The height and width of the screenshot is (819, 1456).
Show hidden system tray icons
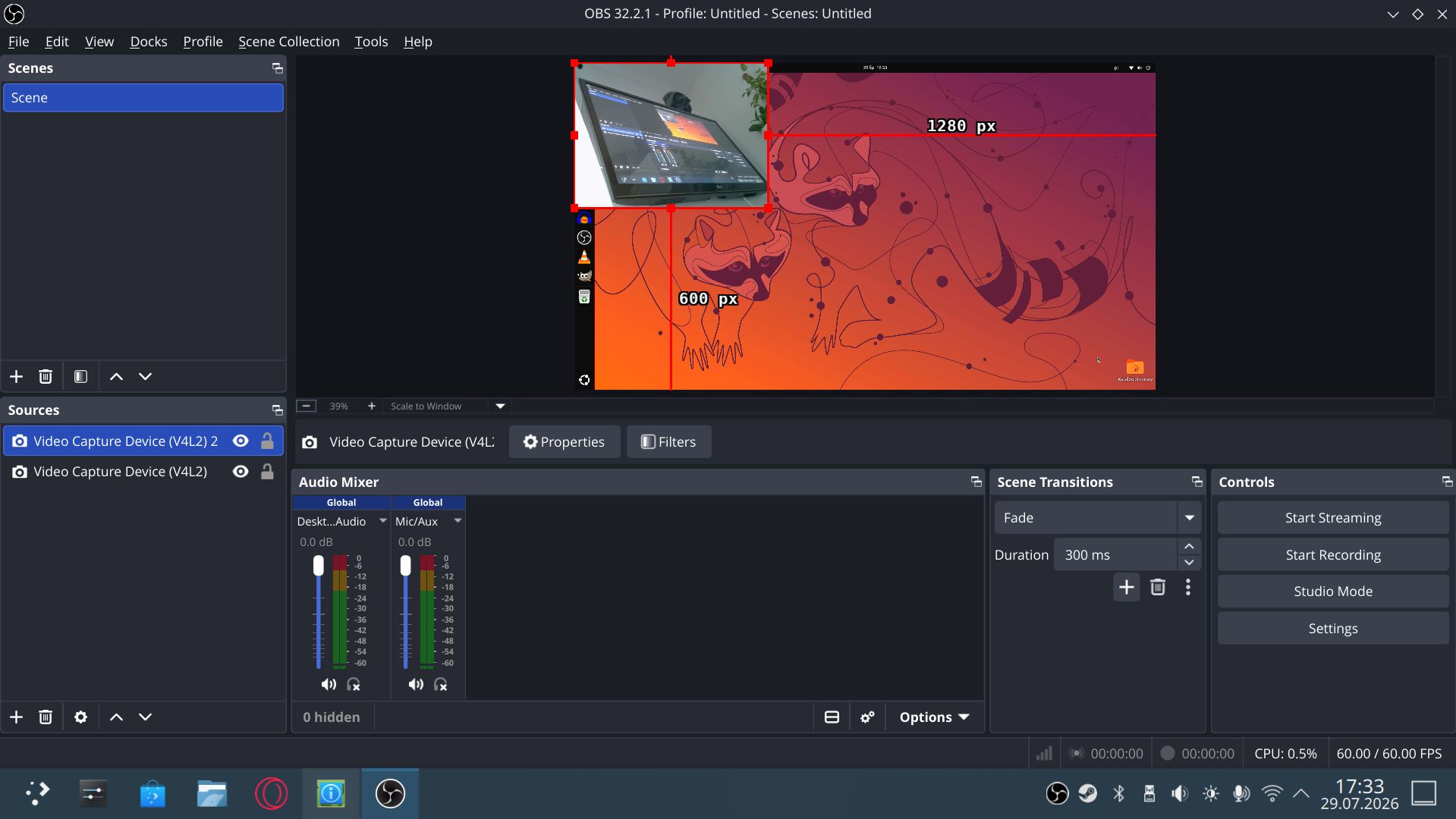1300,793
